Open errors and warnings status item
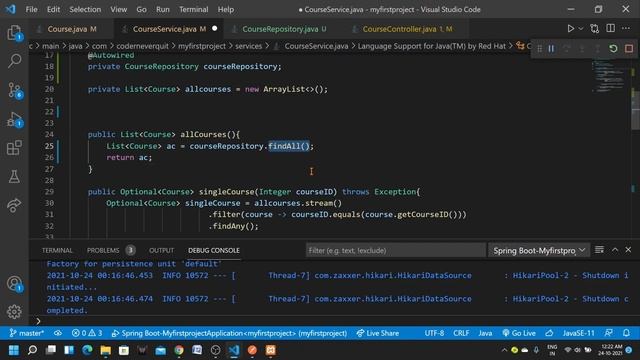The height and width of the screenshot is (360, 640). pyautogui.click(x=87, y=333)
